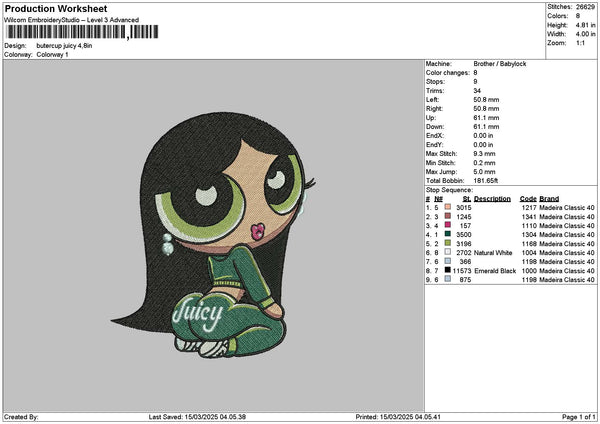Click the Machine value 'Brother / Babylock'

coord(500,64)
